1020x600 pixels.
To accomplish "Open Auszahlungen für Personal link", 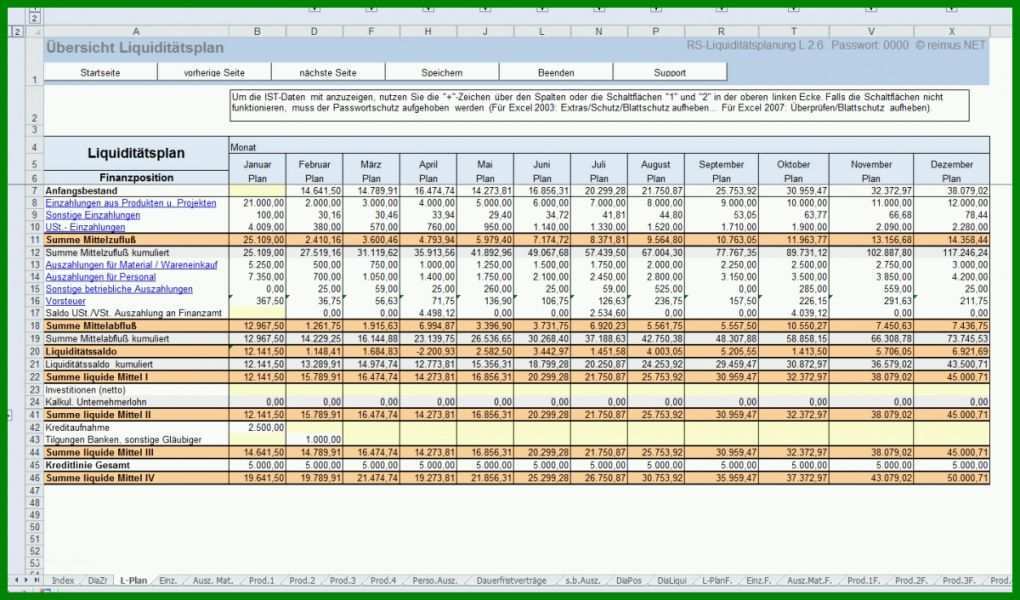I will [x=101, y=277].
